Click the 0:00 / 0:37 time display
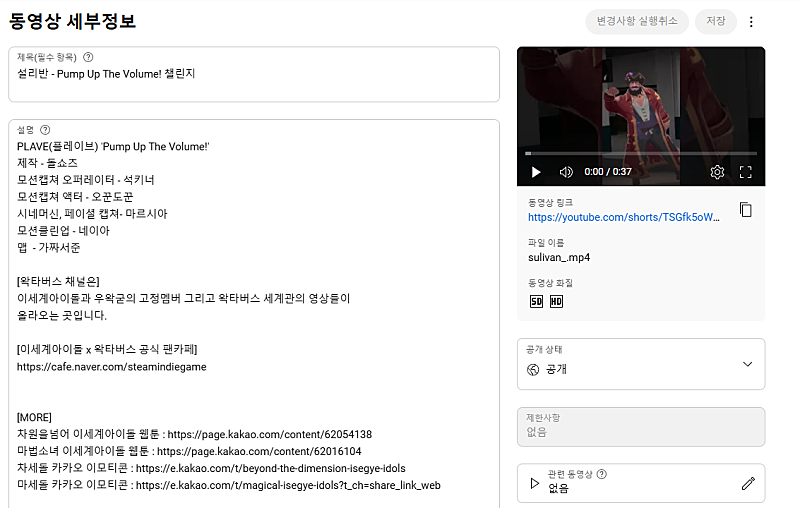Viewport: 800px width, 508px height. (608, 172)
